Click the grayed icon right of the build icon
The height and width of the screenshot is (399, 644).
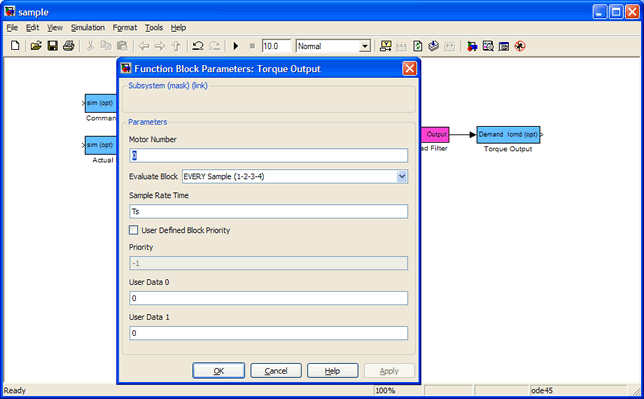coord(401,46)
